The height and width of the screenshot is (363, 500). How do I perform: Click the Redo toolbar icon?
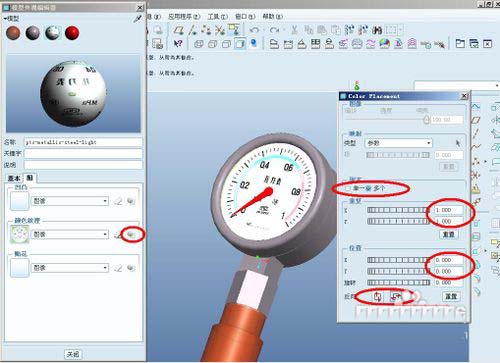[274, 30]
